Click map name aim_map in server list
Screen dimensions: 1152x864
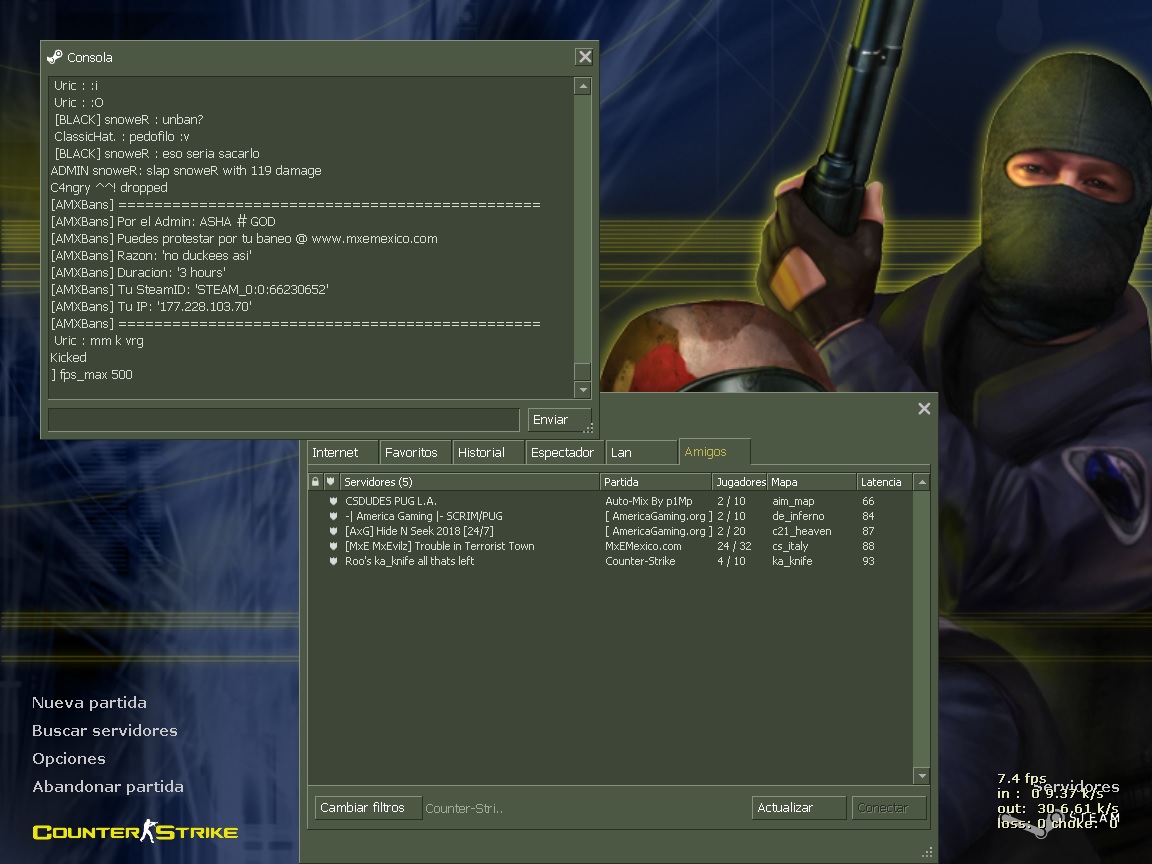(793, 501)
